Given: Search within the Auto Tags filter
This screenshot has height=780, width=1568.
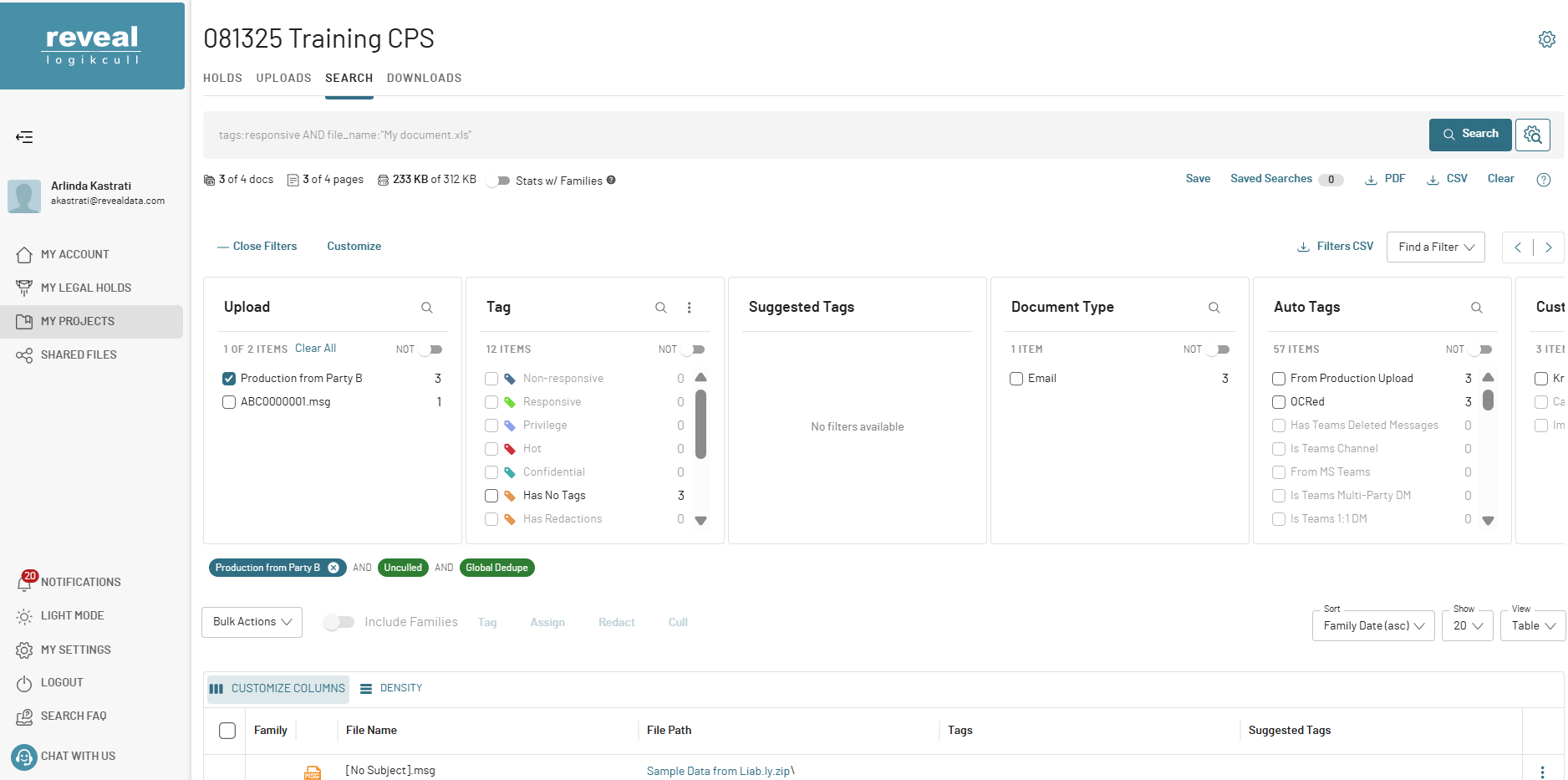Looking at the screenshot, I should click(x=1476, y=308).
